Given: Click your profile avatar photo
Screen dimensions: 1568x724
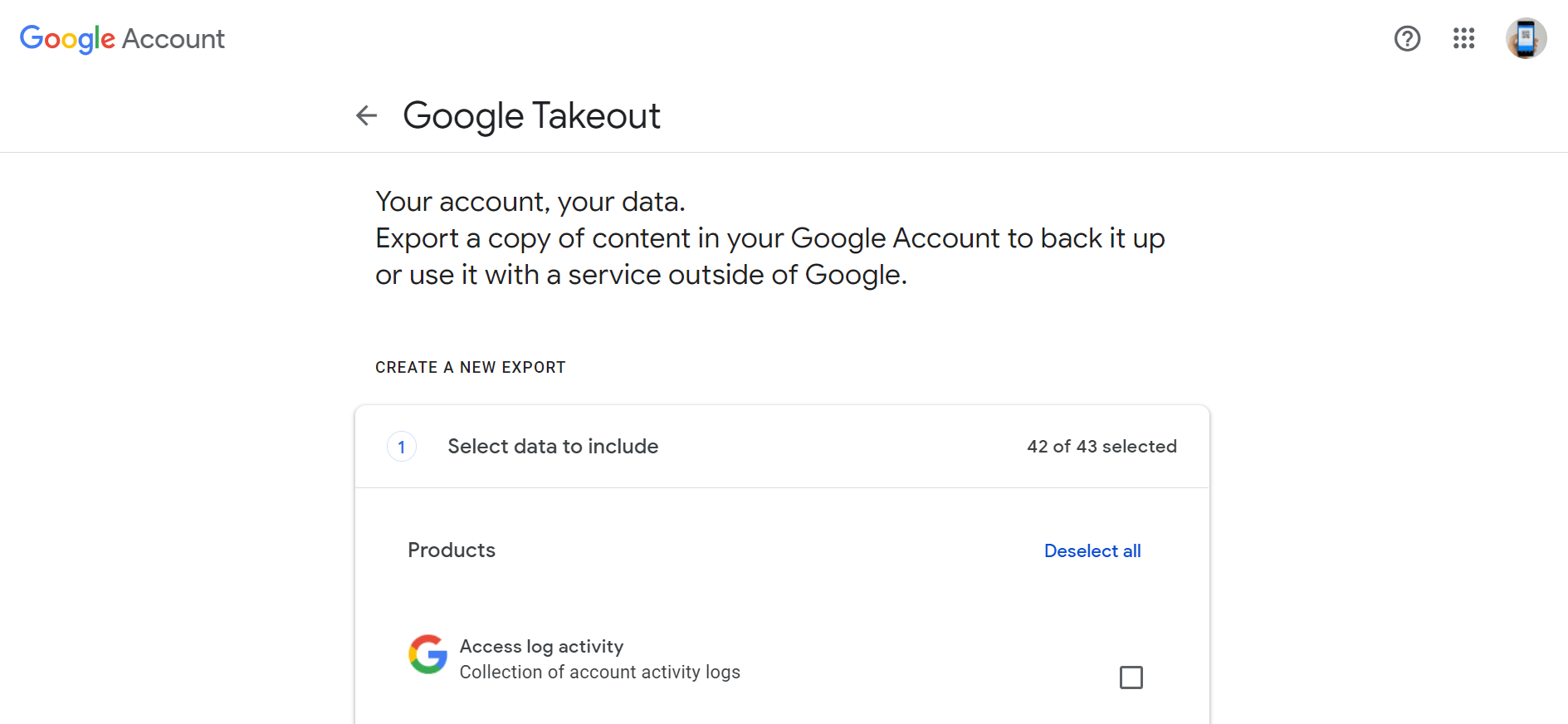Looking at the screenshot, I should [x=1526, y=38].
